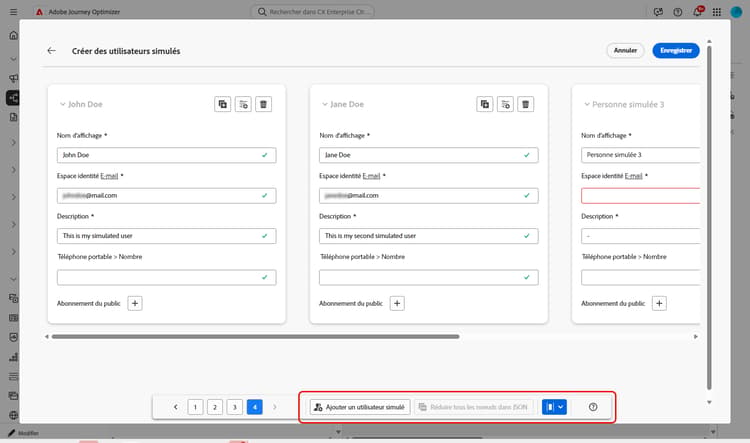Click the empty red email field
This screenshot has height=443, width=750.
(640, 195)
